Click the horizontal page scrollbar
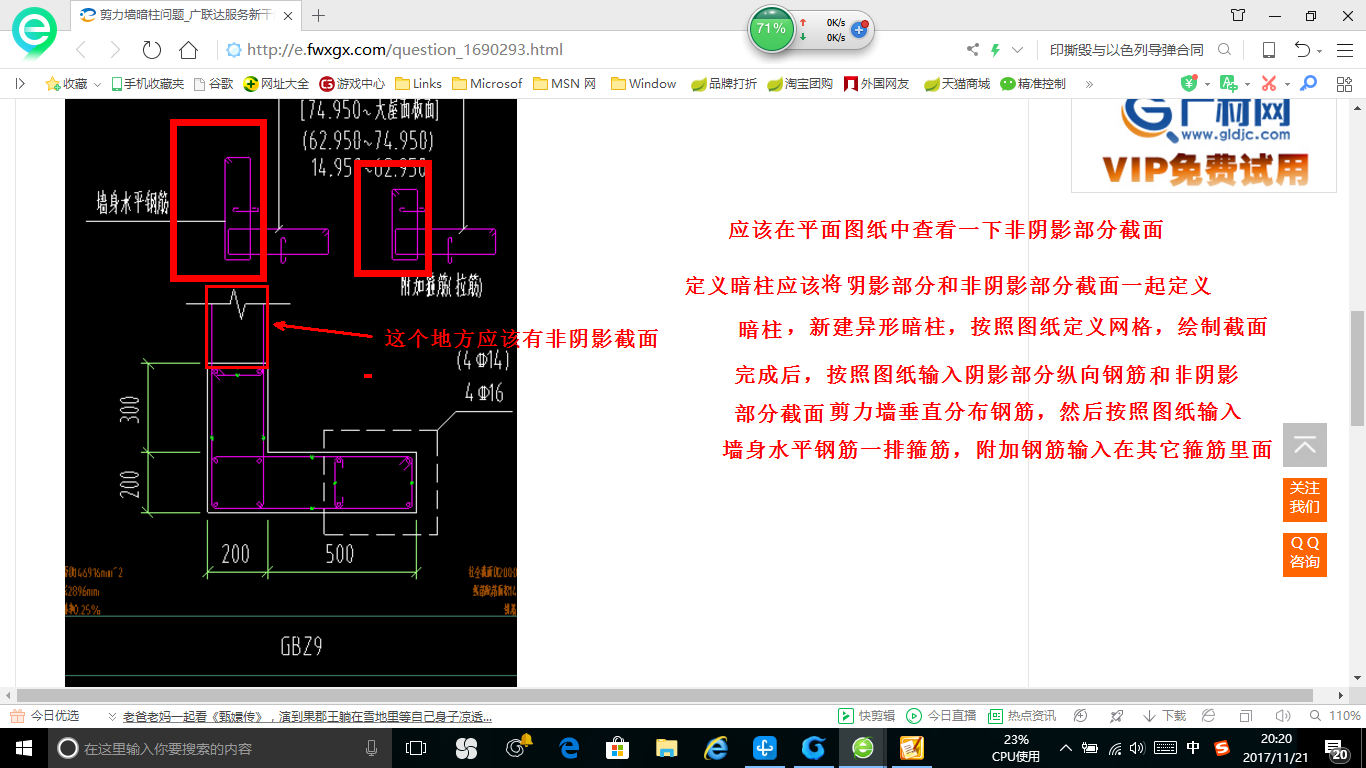 click(x=664, y=695)
